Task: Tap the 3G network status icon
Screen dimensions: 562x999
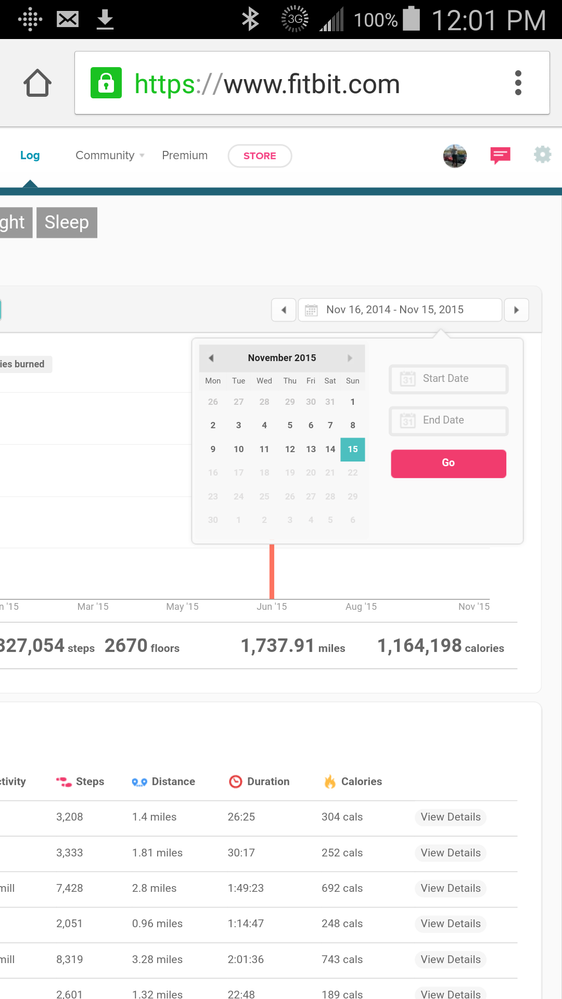Action: 294,20
